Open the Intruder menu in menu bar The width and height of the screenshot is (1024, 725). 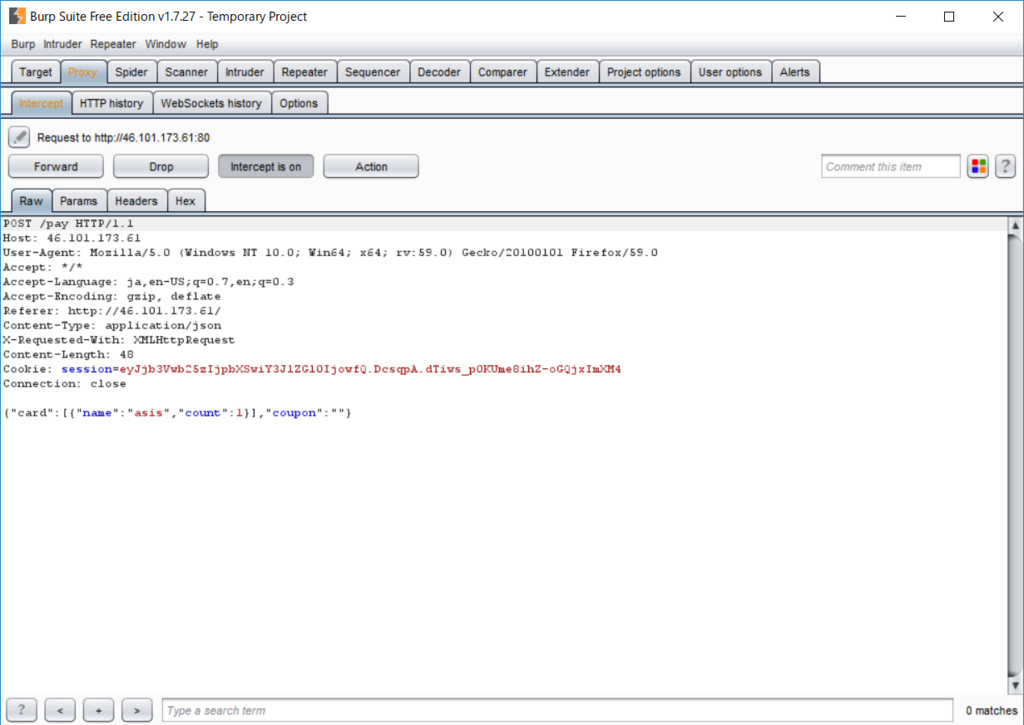point(63,44)
